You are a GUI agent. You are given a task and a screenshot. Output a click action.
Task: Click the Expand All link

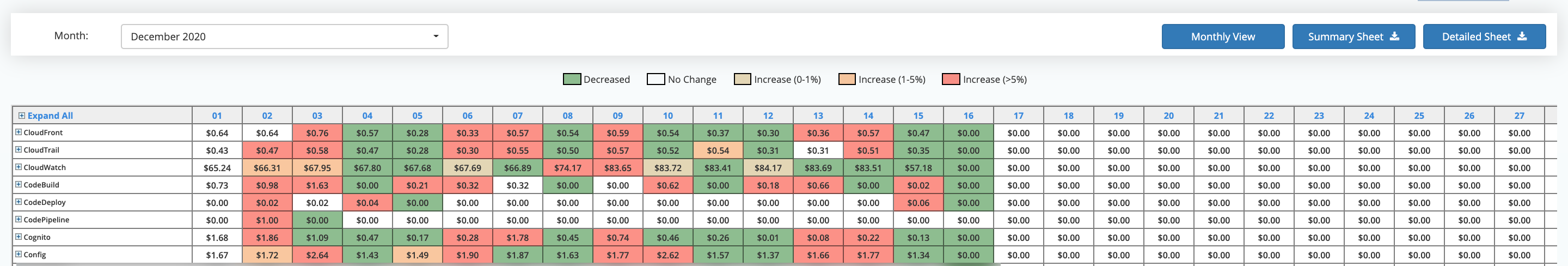tap(50, 116)
